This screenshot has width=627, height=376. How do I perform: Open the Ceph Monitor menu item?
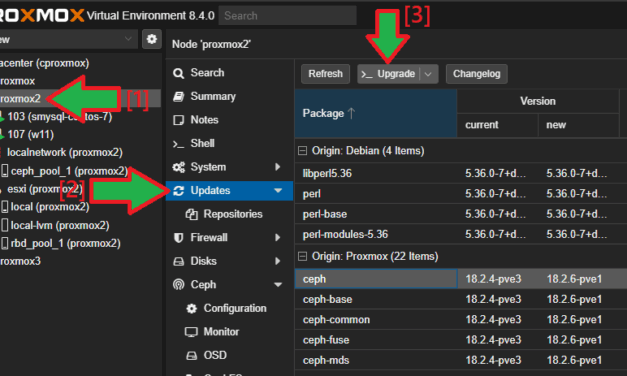click(x=229, y=332)
